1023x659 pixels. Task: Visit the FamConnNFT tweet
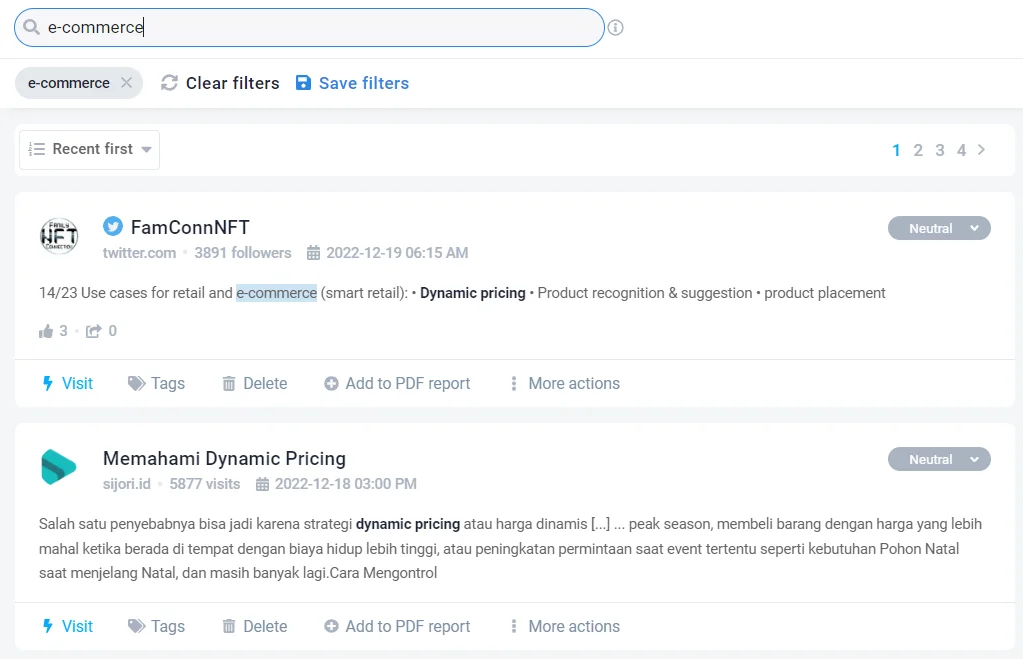[x=68, y=384]
